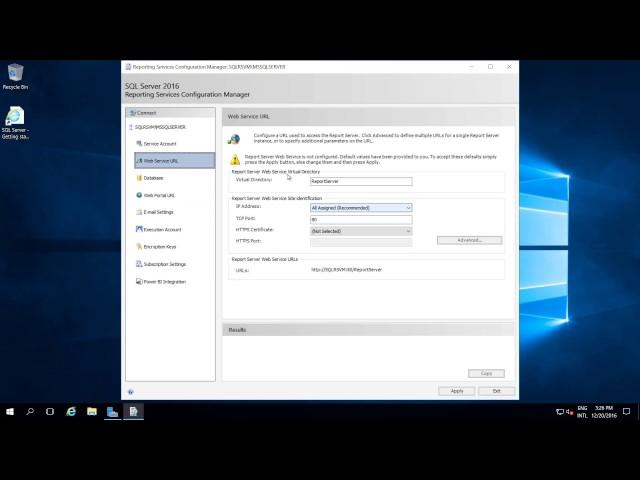
Task: Click the ENG INTL language indicator
Action: pyautogui.click(x=582, y=412)
